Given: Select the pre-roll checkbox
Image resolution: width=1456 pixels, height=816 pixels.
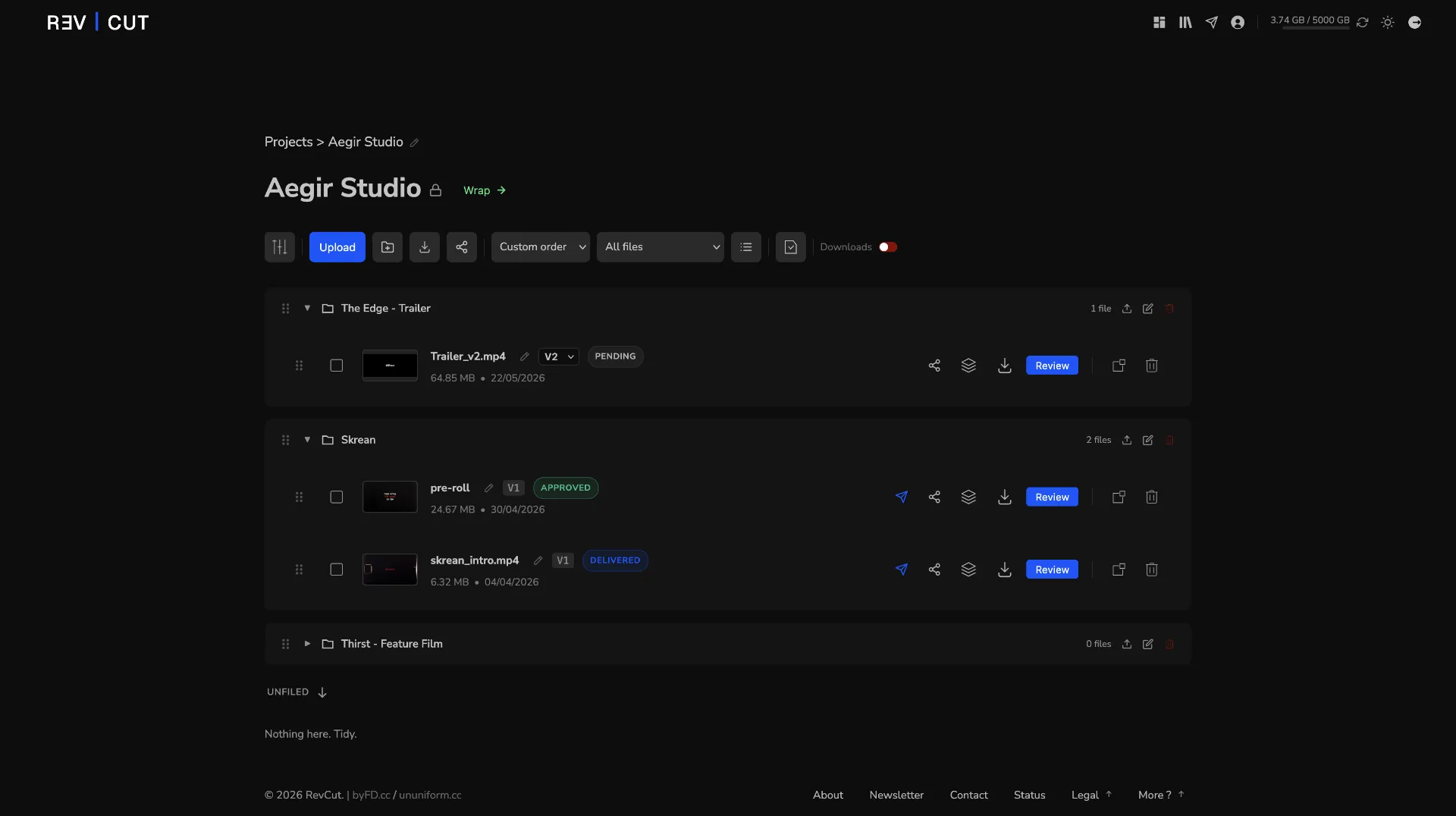Looking at the screenshot, I should pyautogui.click(x=337, y=497).
